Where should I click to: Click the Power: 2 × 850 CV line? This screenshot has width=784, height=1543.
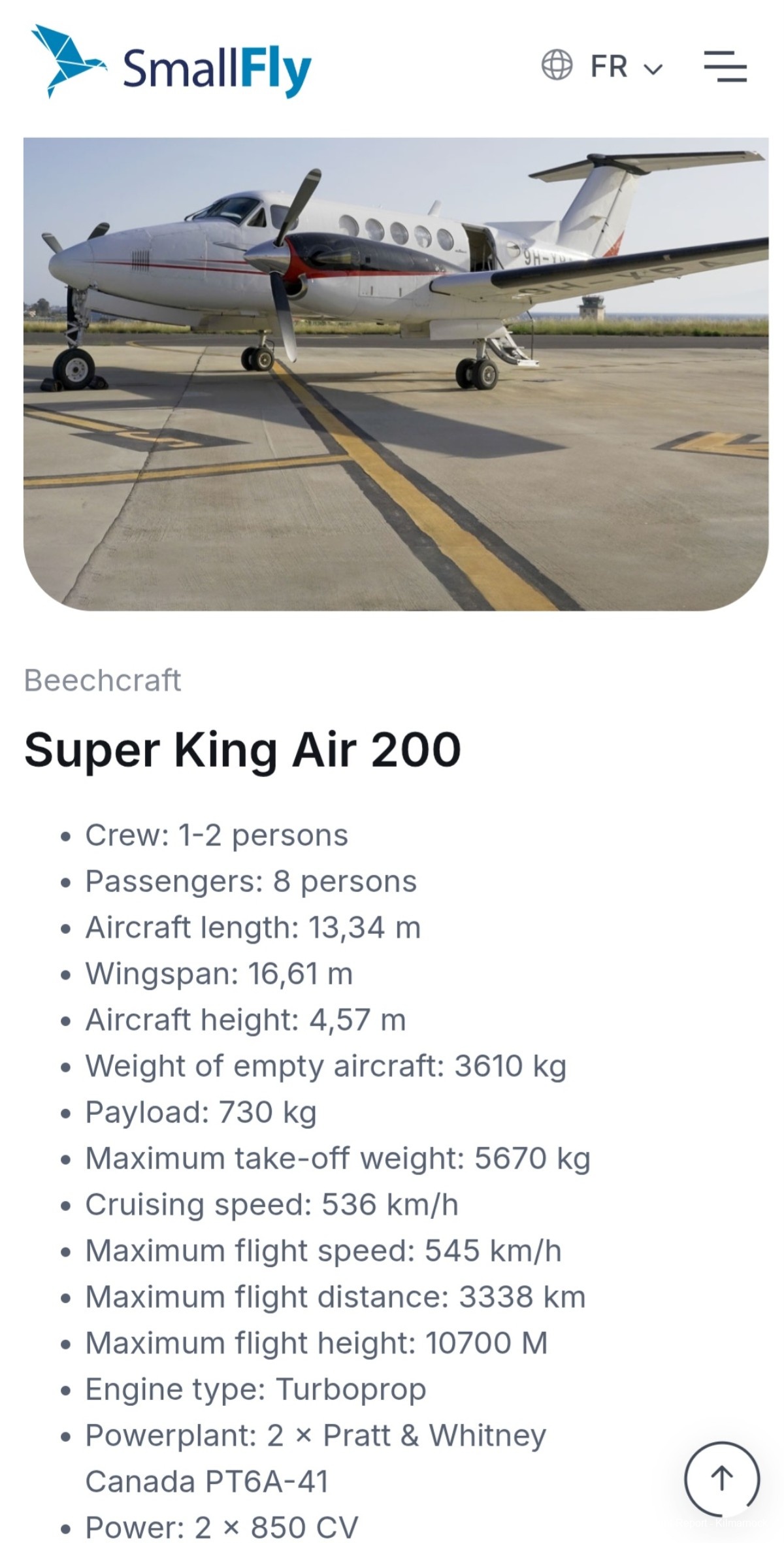coord(221,1528)
